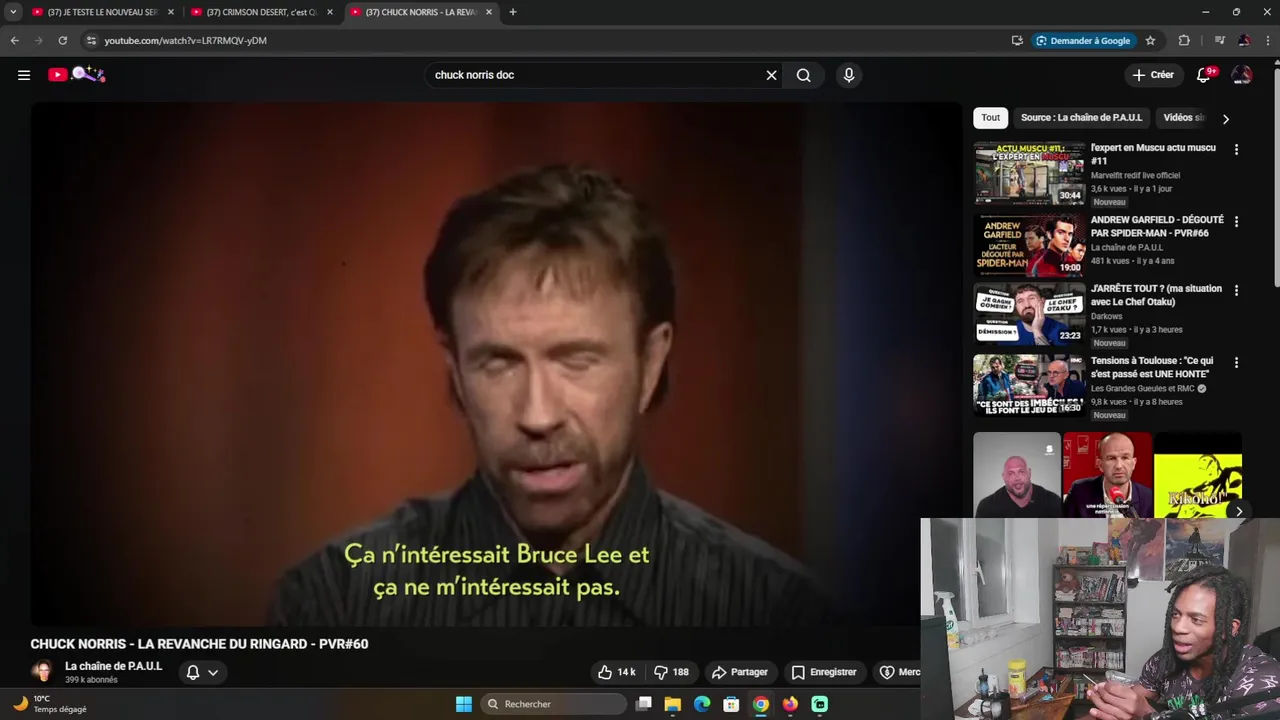Clear the 'chuck norris doc' search text
The height and width of the screenshot is (720, 1280).
771,75
